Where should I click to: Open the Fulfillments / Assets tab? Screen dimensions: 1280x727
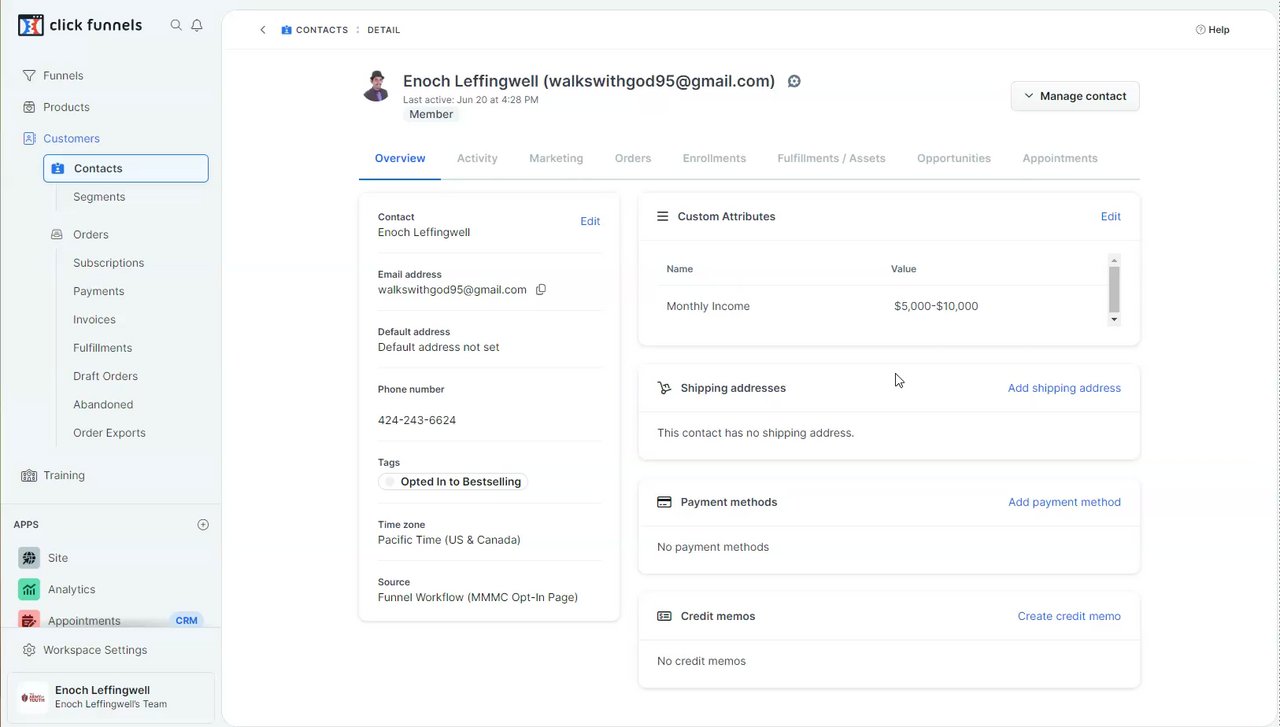click(x=831, y=158)
